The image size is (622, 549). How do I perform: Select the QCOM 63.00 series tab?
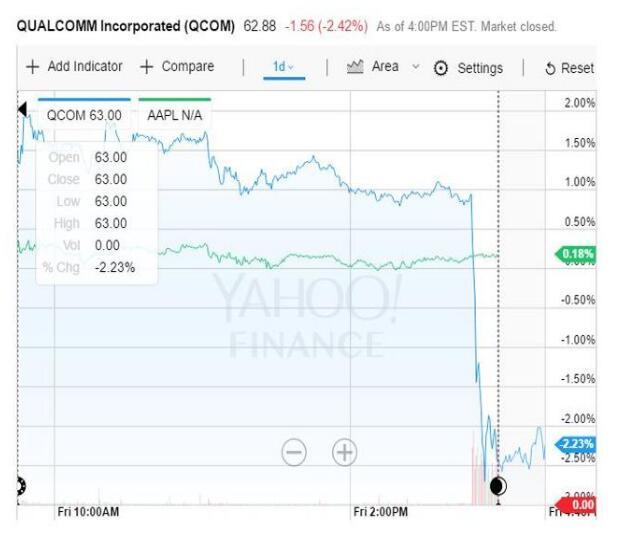tap(84, 115)
